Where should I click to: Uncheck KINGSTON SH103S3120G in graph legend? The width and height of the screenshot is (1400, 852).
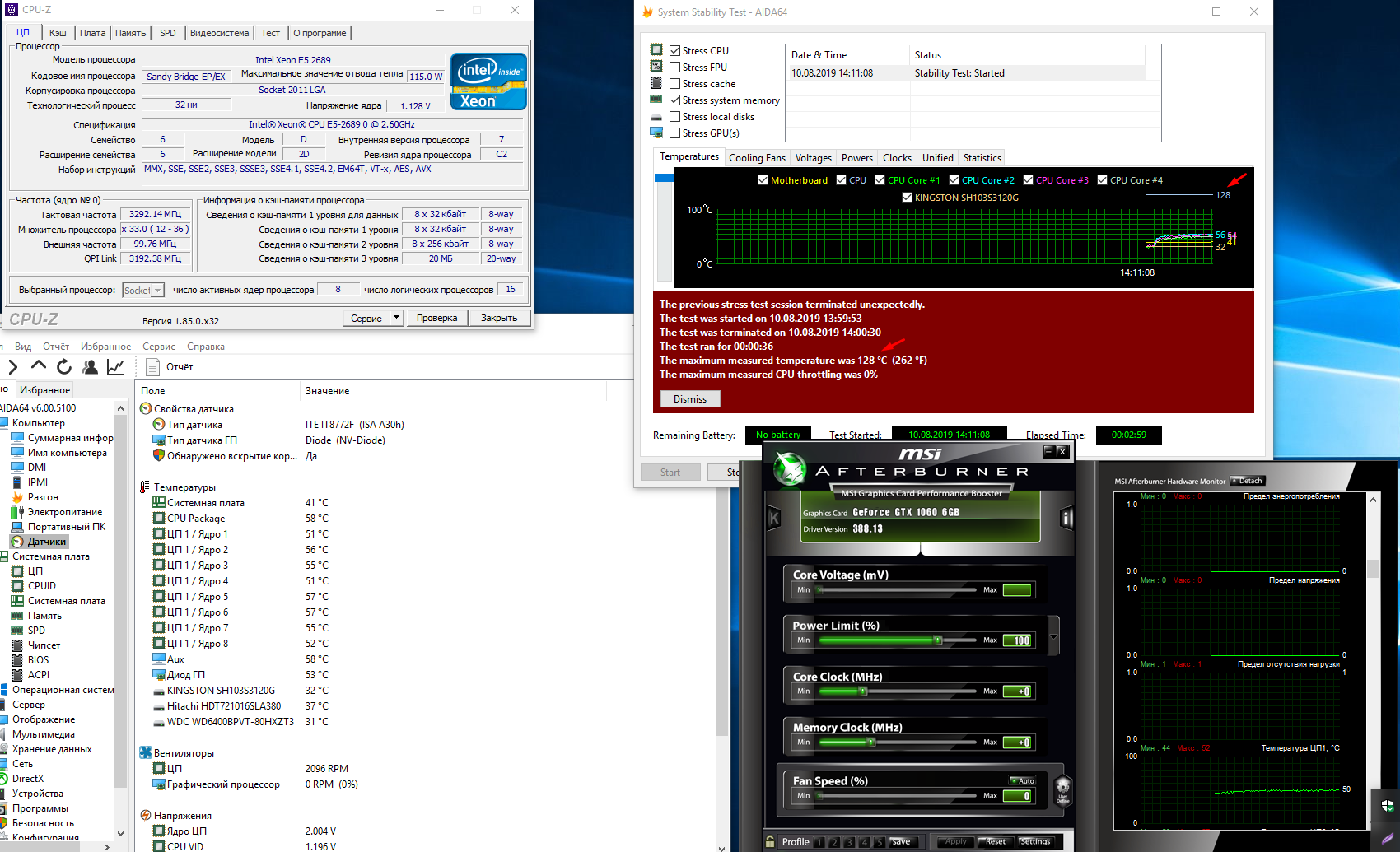908,198
